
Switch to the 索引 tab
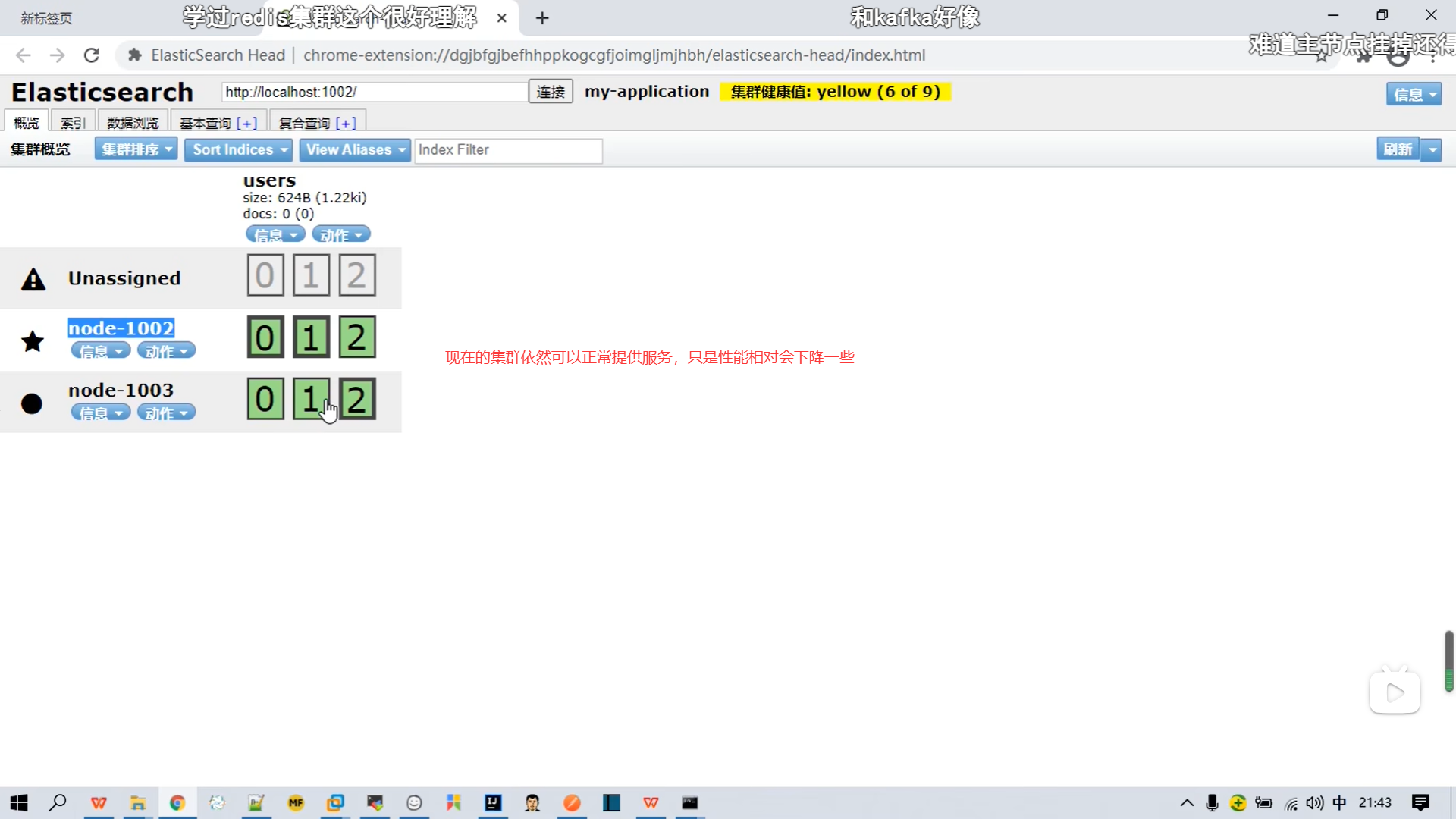[x=73, y=123]
